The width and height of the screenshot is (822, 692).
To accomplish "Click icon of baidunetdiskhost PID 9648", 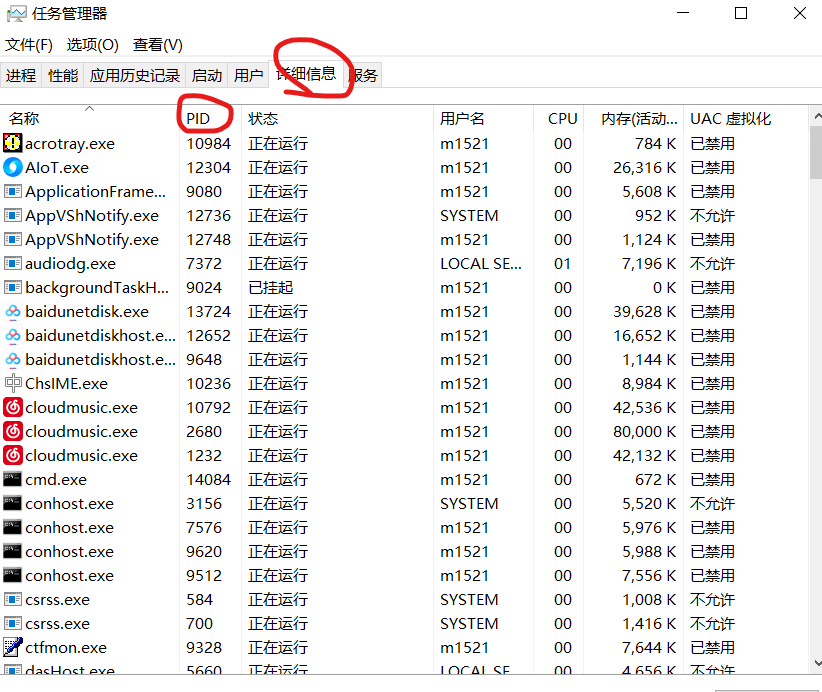I will point(13,360).
